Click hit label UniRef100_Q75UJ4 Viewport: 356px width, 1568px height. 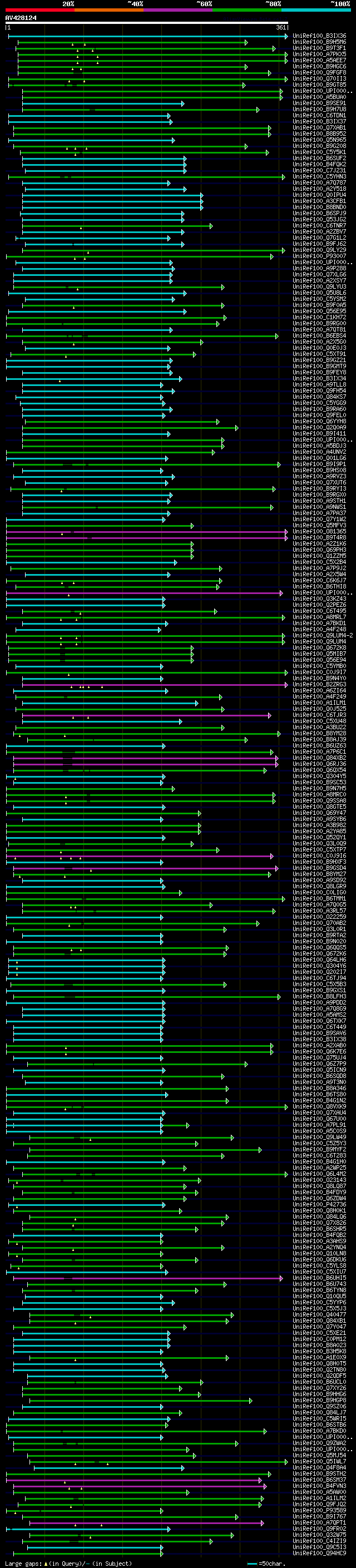click(319, 1058)
